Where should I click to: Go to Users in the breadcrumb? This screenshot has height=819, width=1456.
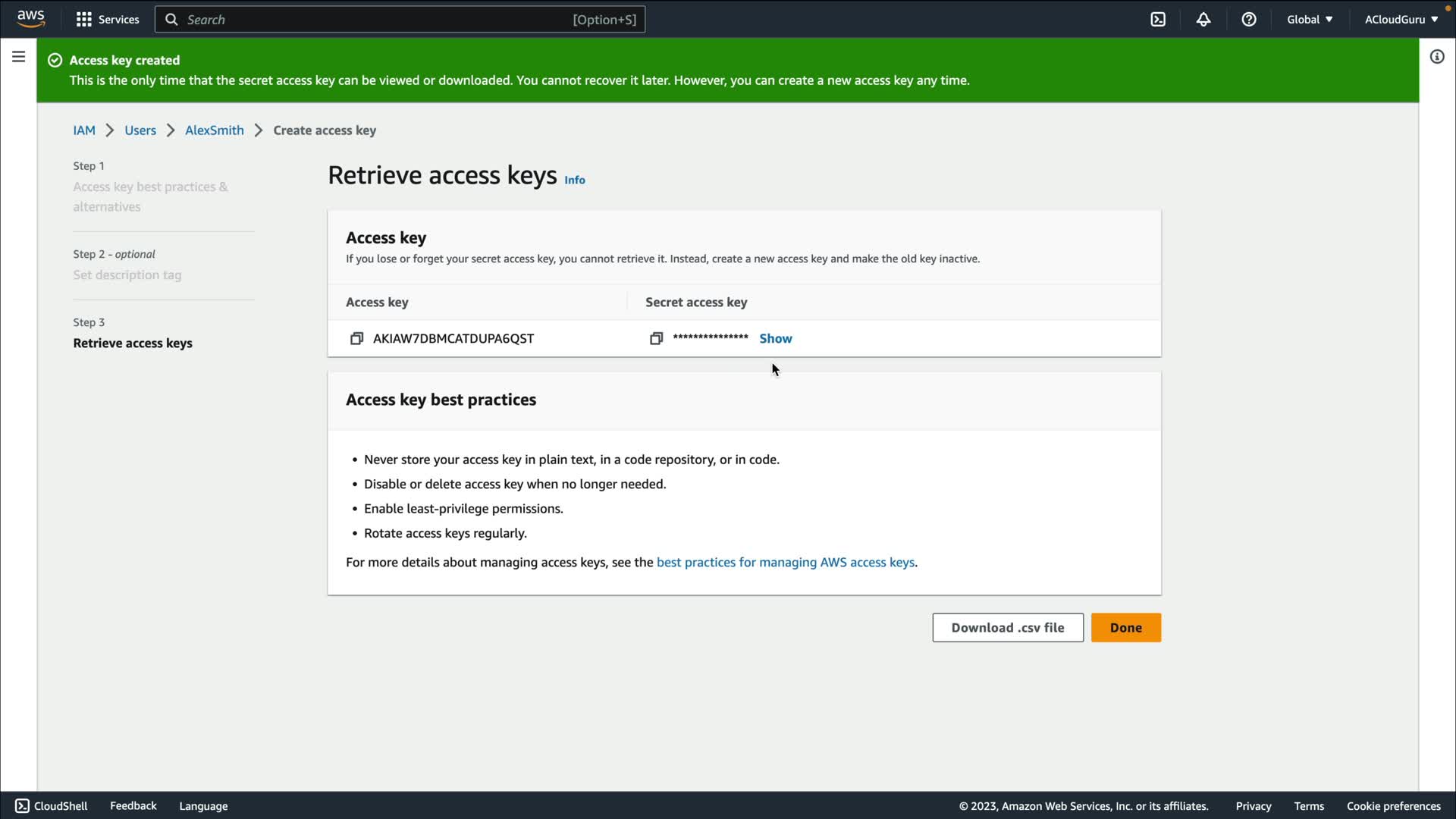coord(140,130)
